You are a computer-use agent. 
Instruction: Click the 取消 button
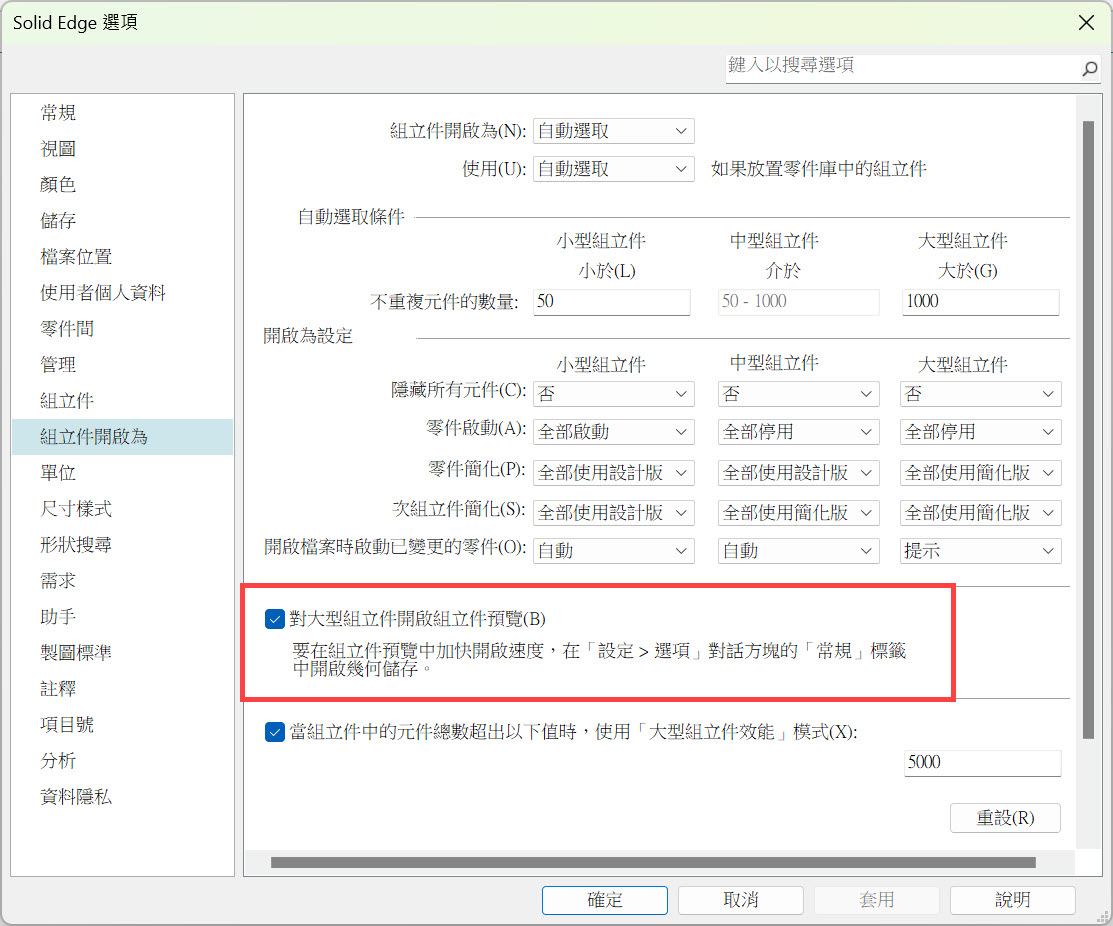click(741, 900)
